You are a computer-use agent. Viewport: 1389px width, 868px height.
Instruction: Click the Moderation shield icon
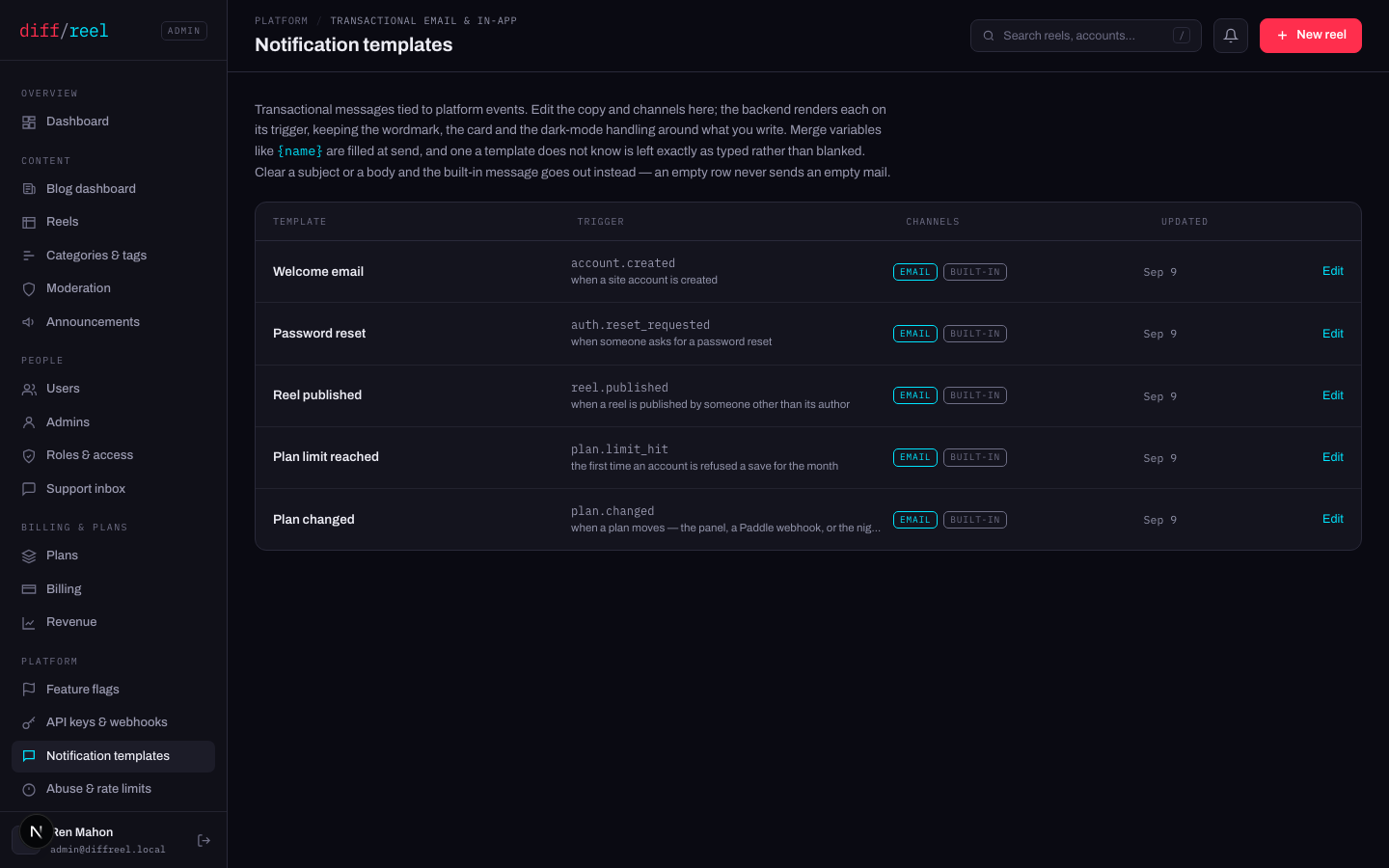[29, 289]
